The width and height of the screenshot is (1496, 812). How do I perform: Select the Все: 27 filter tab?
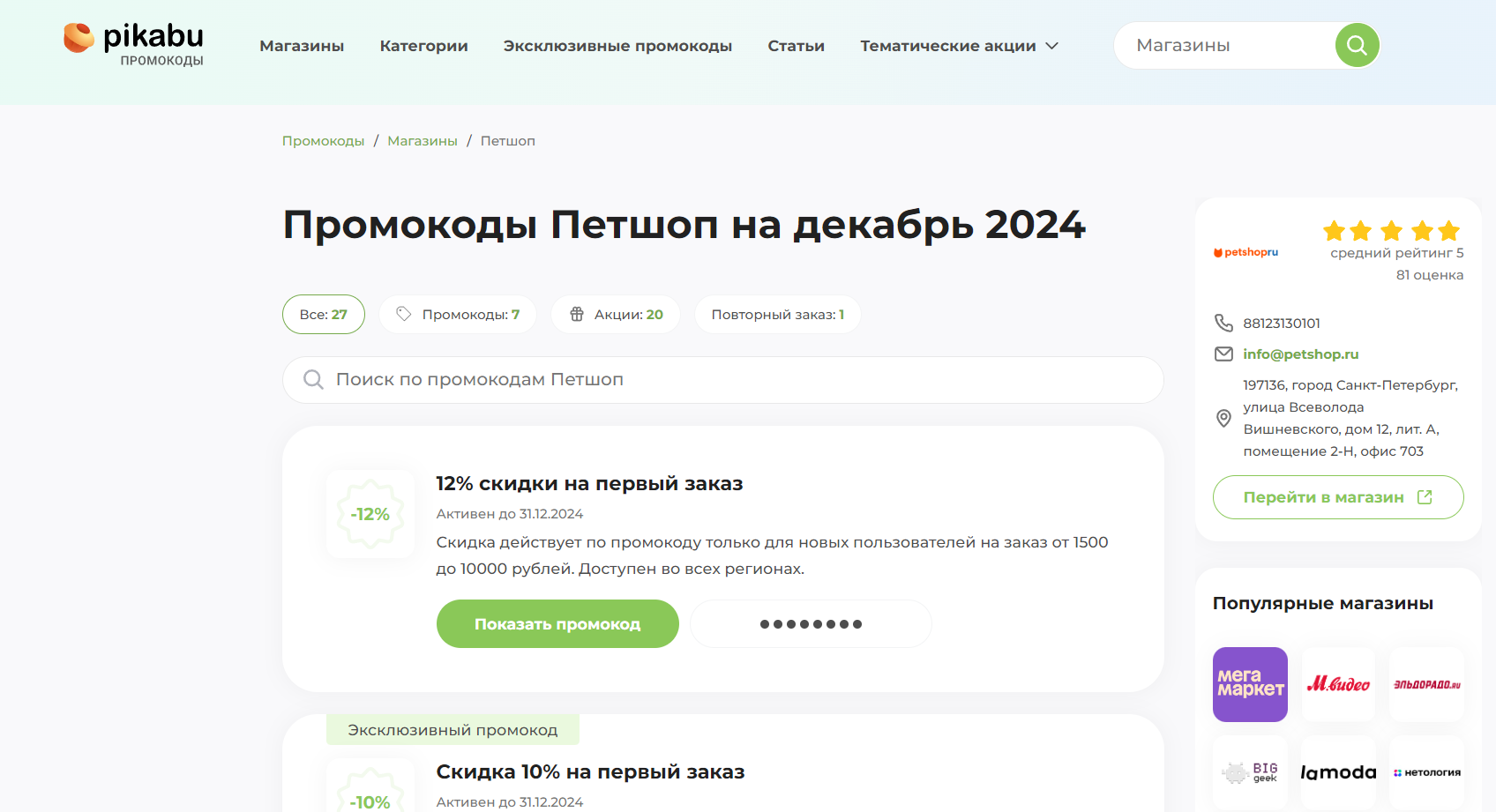[324, 314]
